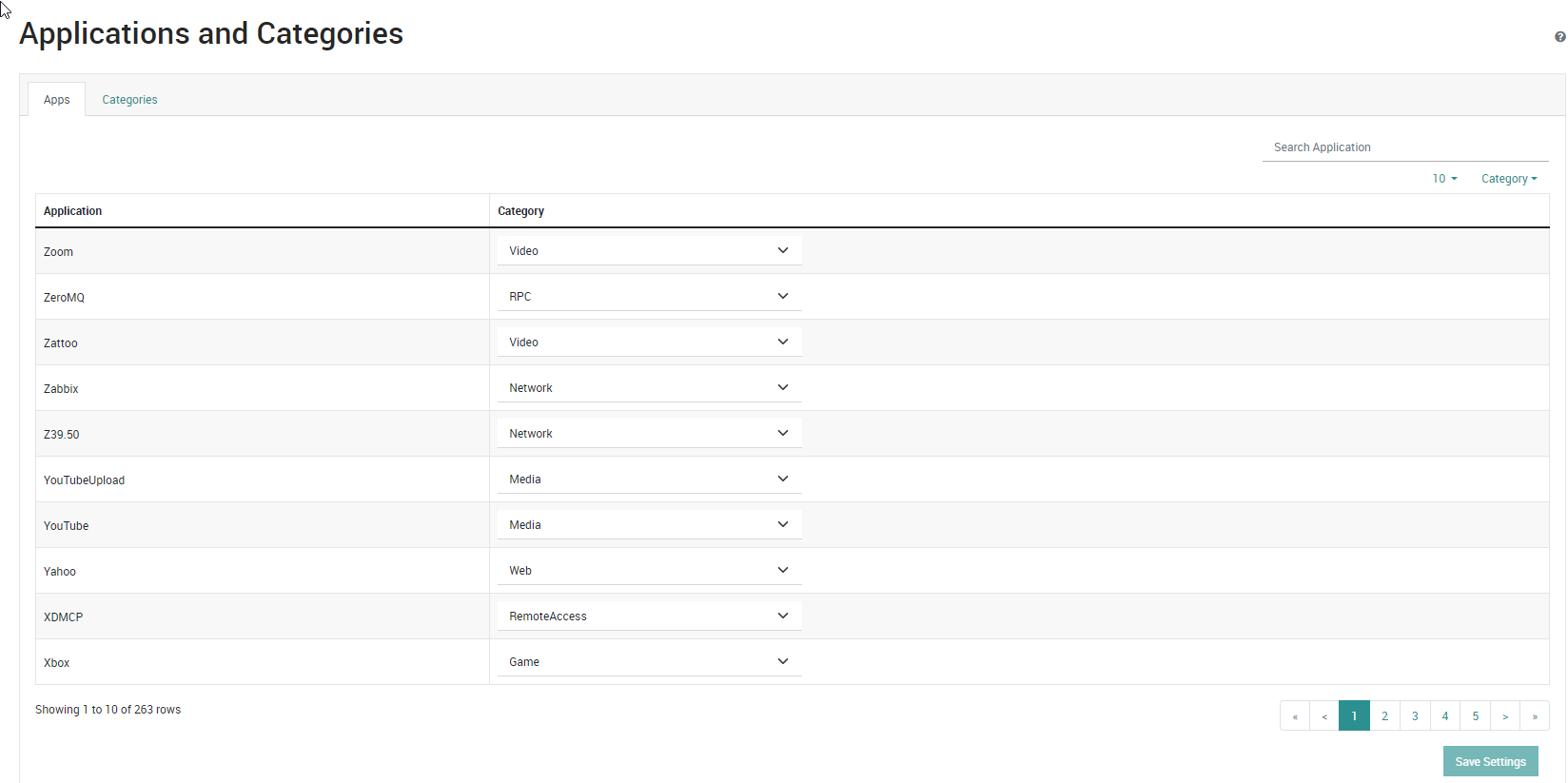
Task: Open the YouTube category selector
Action: tap(649, 525)
